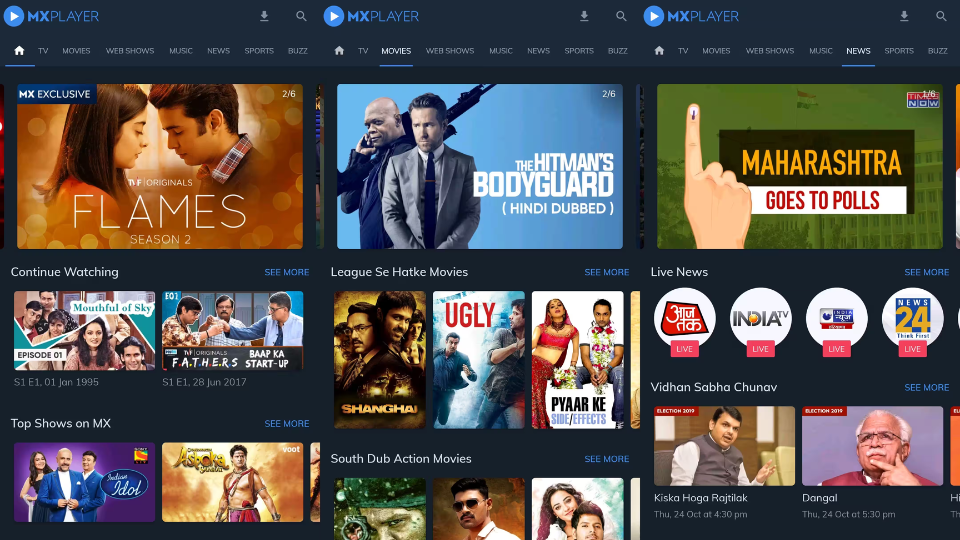Image resolution: width=960 pixels, height=540 pixels.
Task: Open the Shanghai movie poster
Action: [x=380, y=360]
